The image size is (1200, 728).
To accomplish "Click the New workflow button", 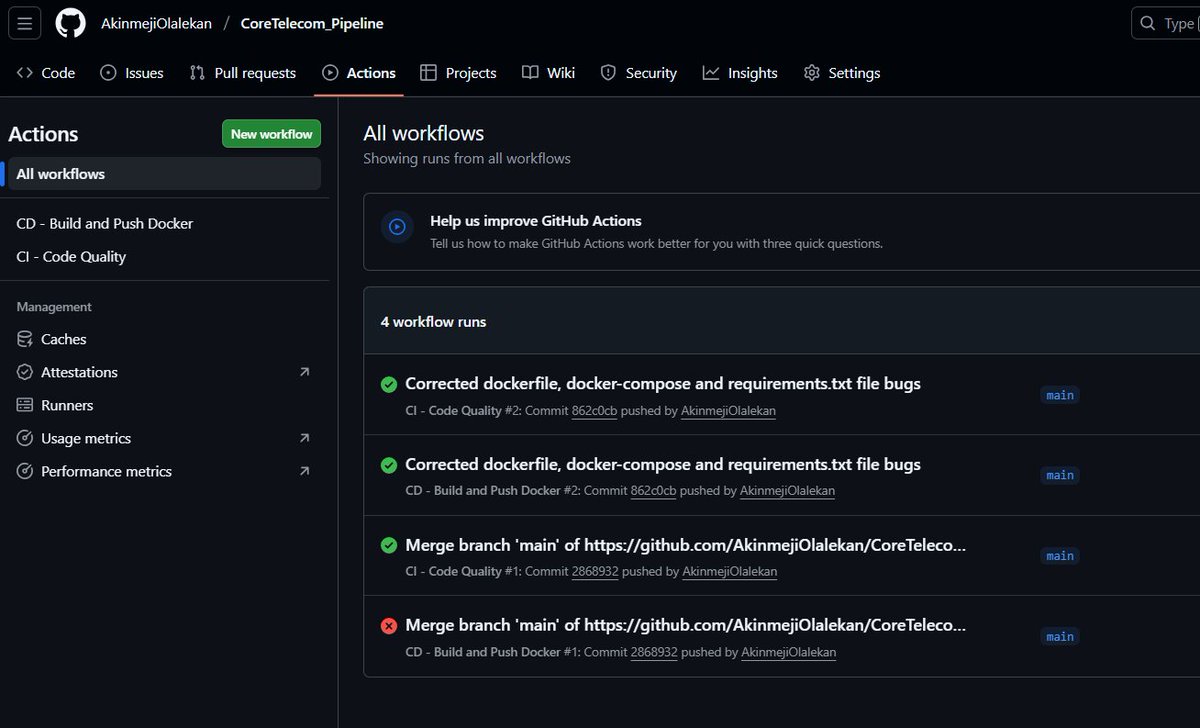I will pos(271,134).
